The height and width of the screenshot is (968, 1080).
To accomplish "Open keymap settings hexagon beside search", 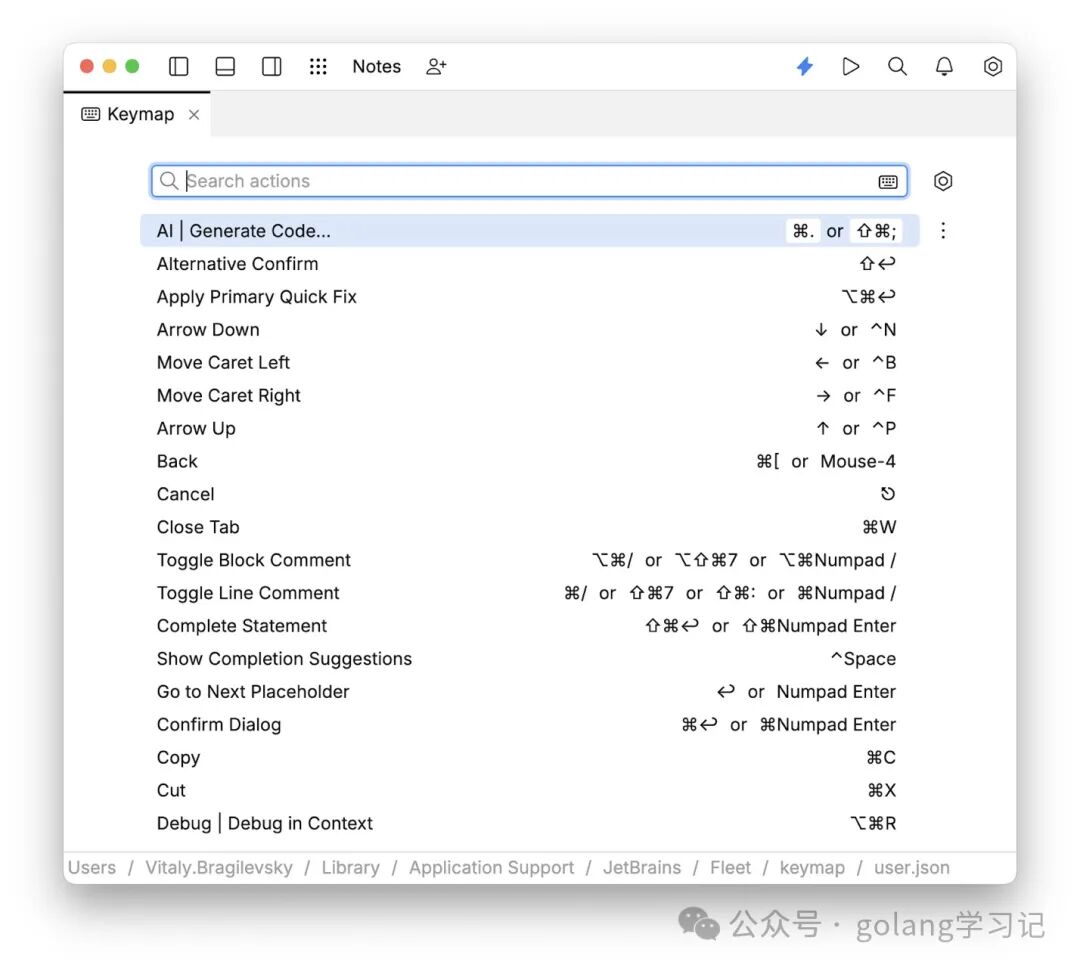I will pos(943,181).
